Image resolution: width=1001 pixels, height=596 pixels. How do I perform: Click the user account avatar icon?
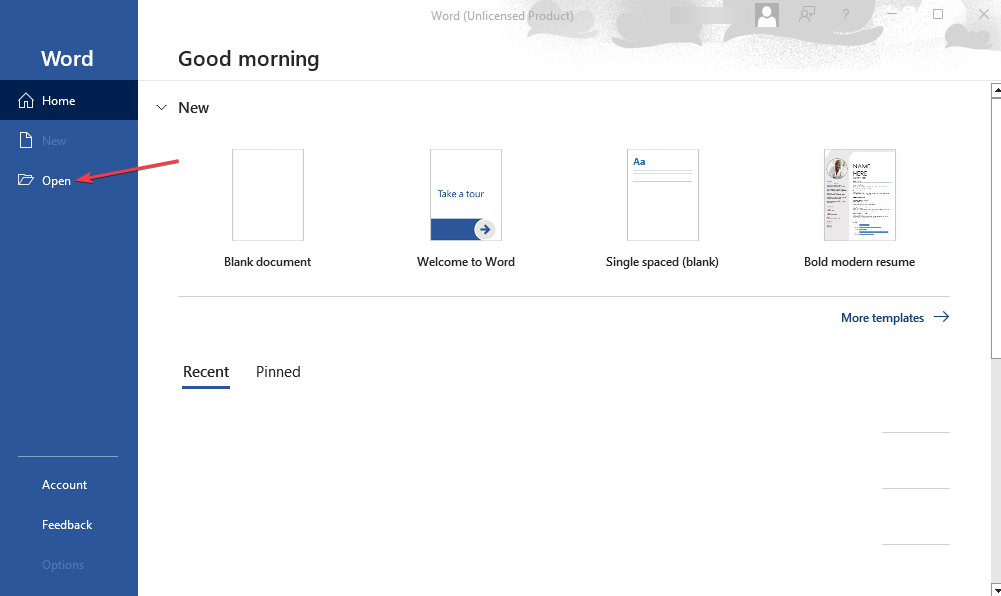(767, 15)
